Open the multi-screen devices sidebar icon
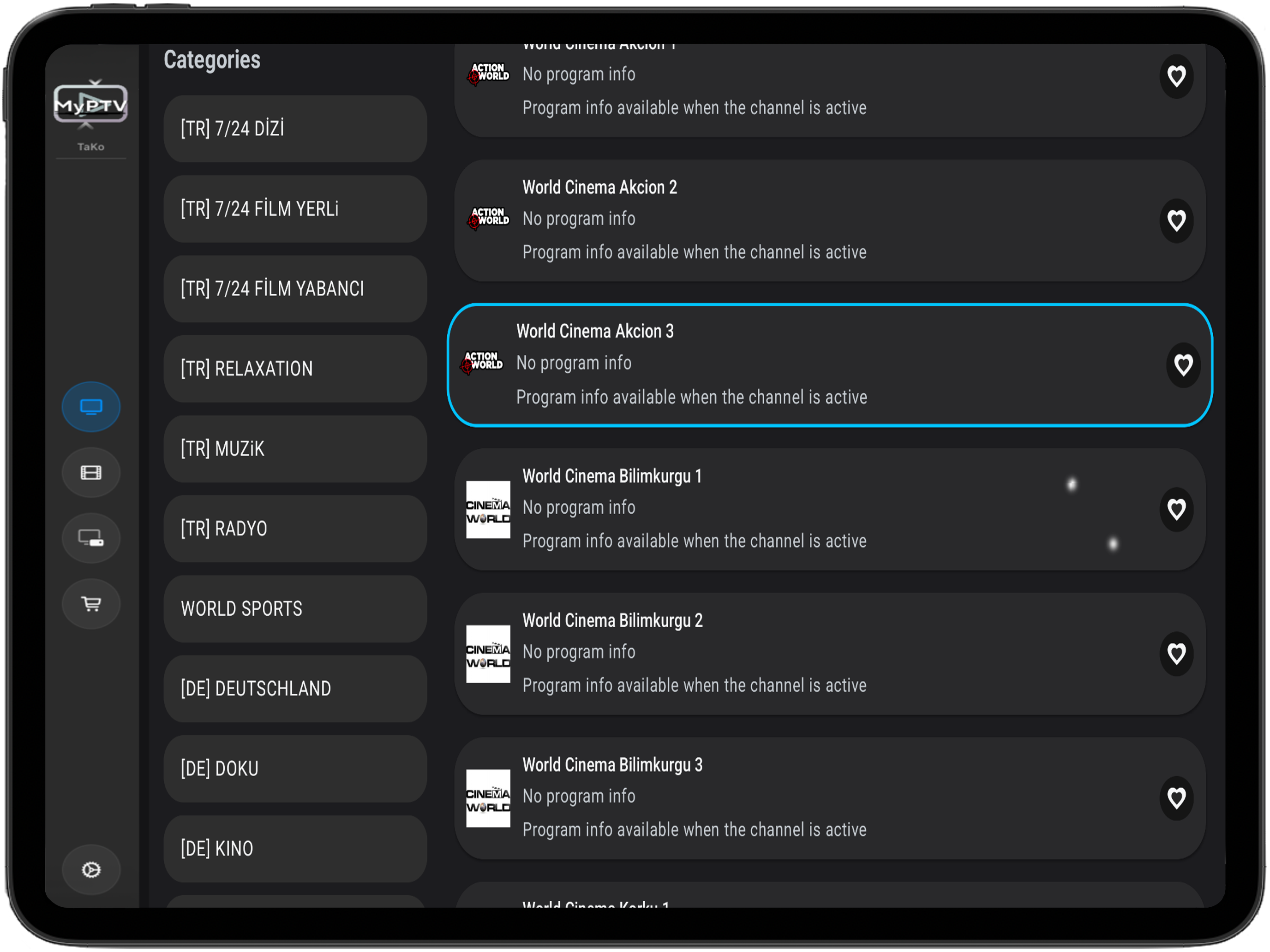1270x952 pixels. pyautogui.click(x=91, y=538)
